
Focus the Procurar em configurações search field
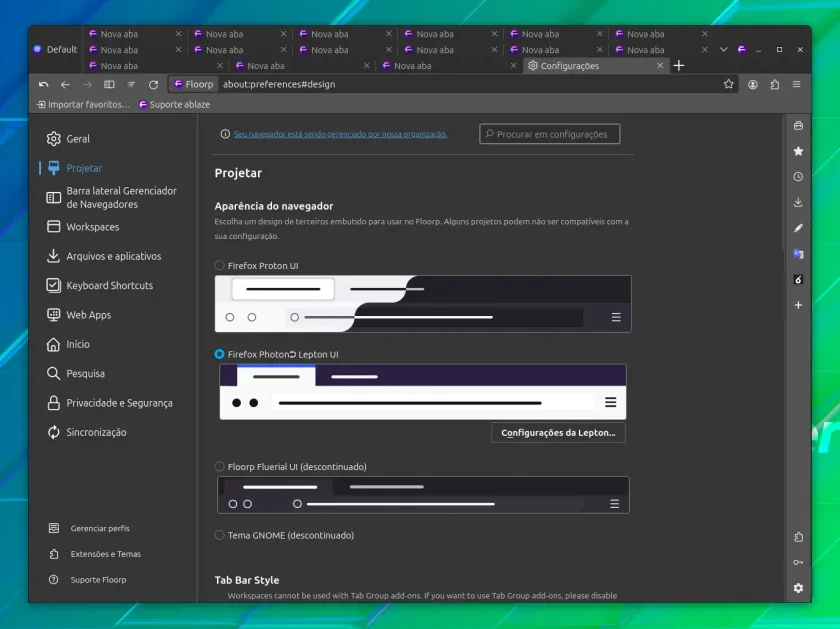pyautogui.click(x=550, y=134)
